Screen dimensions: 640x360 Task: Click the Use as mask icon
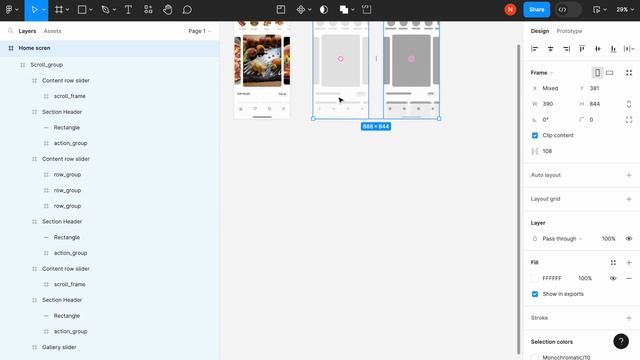324,10
